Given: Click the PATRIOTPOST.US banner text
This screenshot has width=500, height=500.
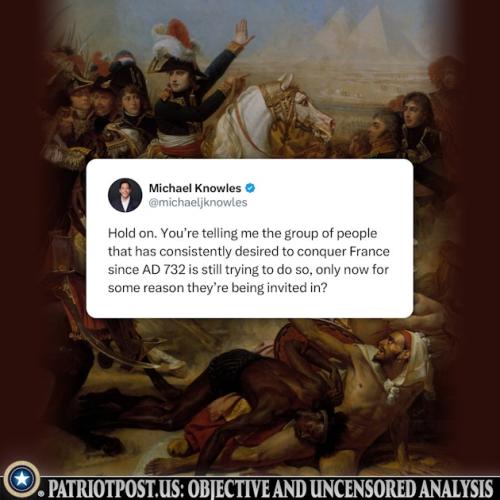Looking at the screenshot, I should click(116, 489).
